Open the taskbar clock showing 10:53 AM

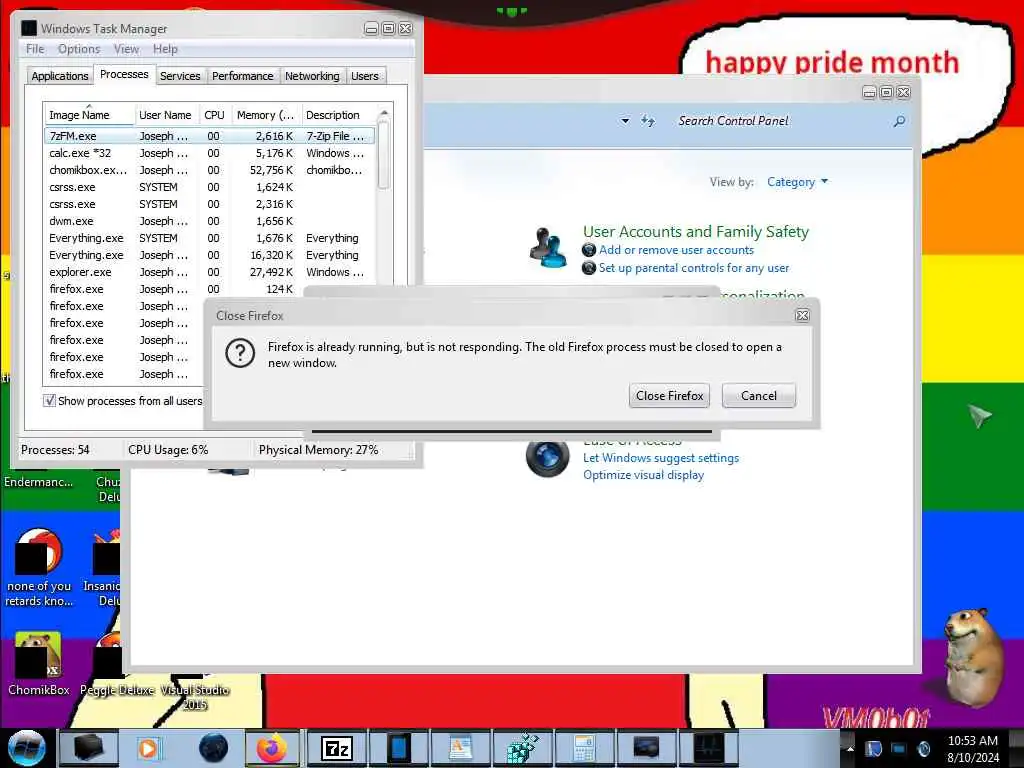click(972, 749)
